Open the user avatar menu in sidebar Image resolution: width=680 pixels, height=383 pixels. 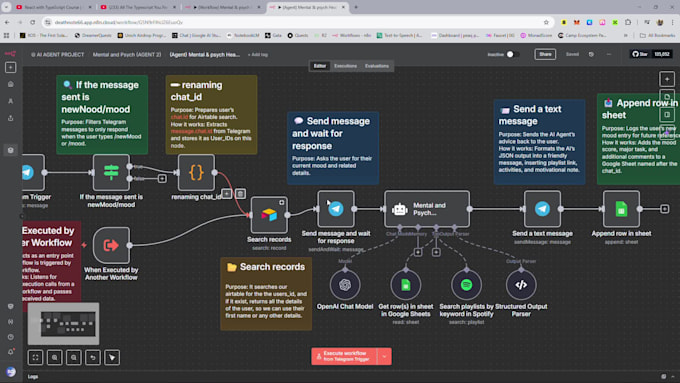[11, 372]
